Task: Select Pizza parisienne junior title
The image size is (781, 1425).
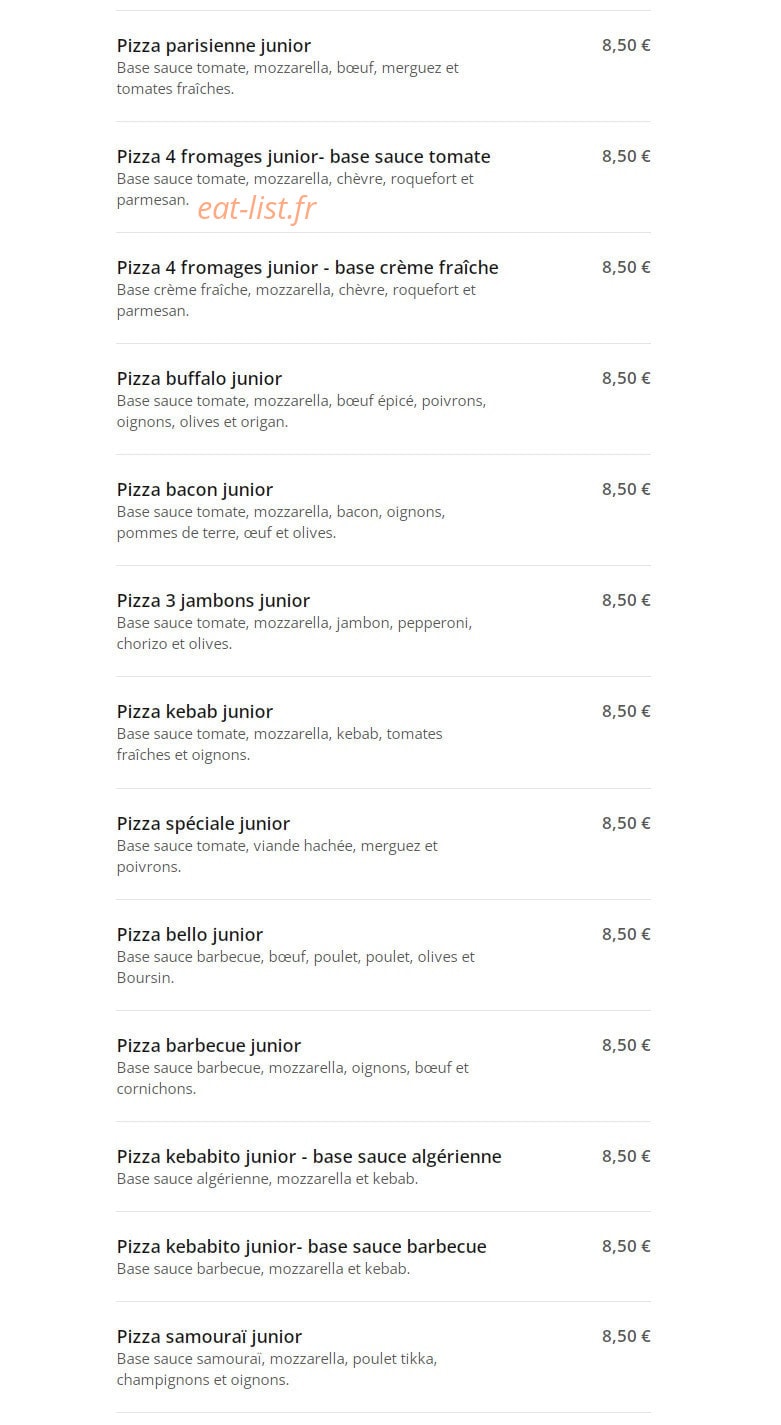Action: coord(213,46)
